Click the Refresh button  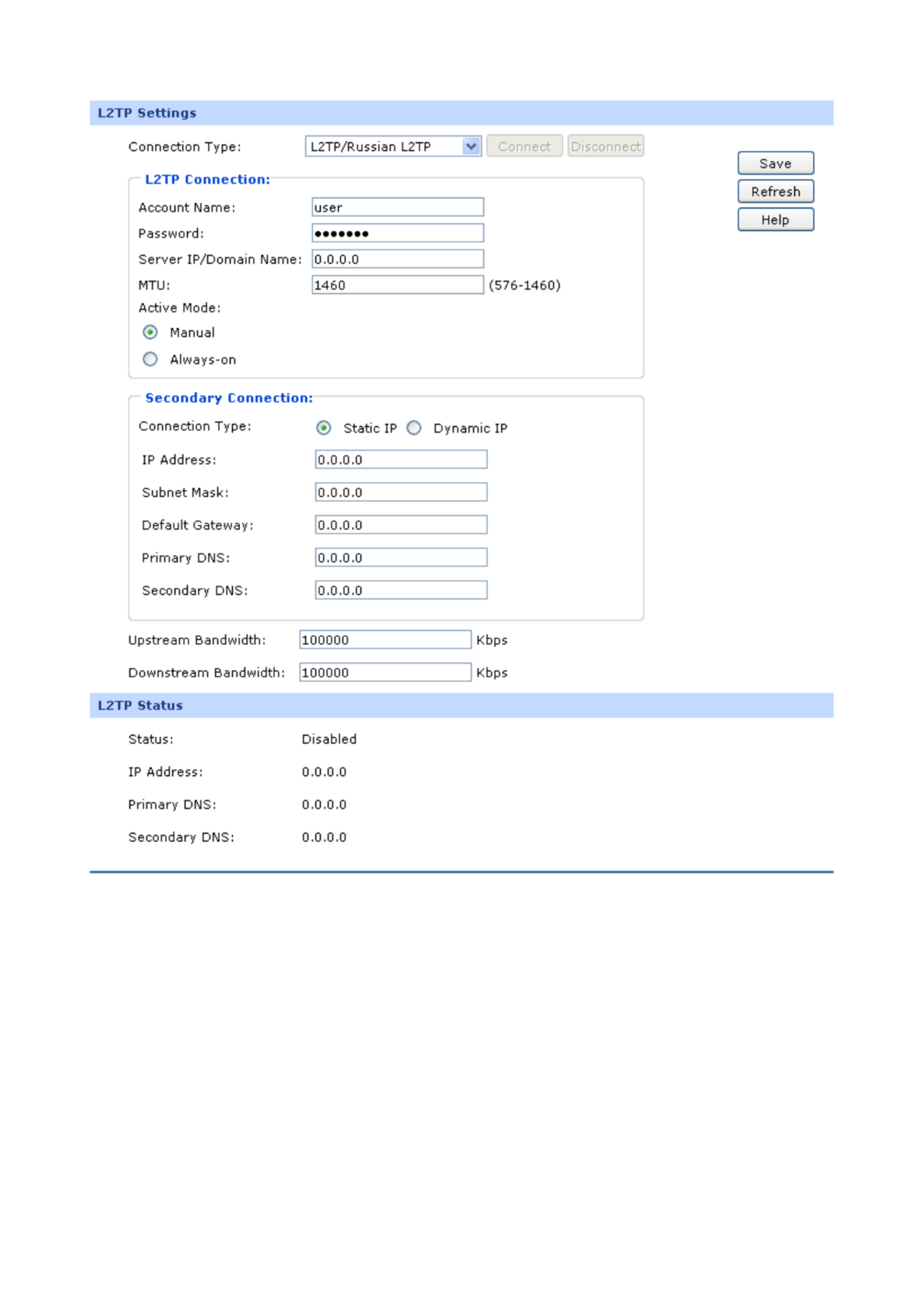pos(774,192)
